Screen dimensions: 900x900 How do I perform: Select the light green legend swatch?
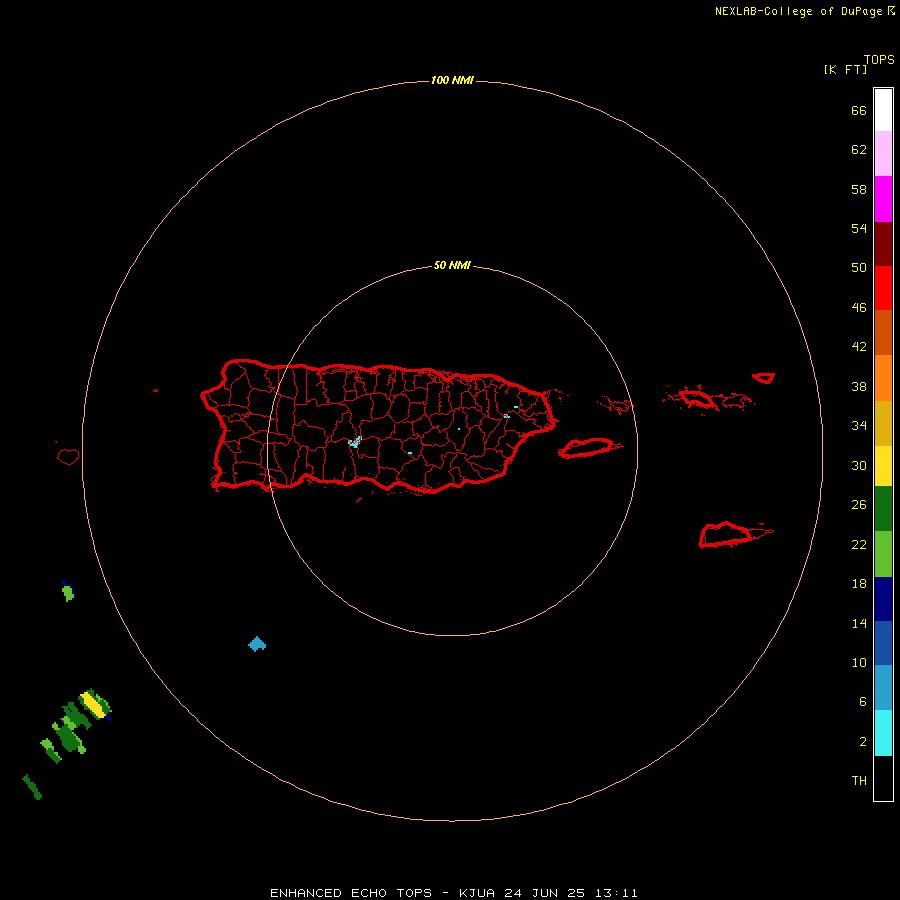point(883,554)
